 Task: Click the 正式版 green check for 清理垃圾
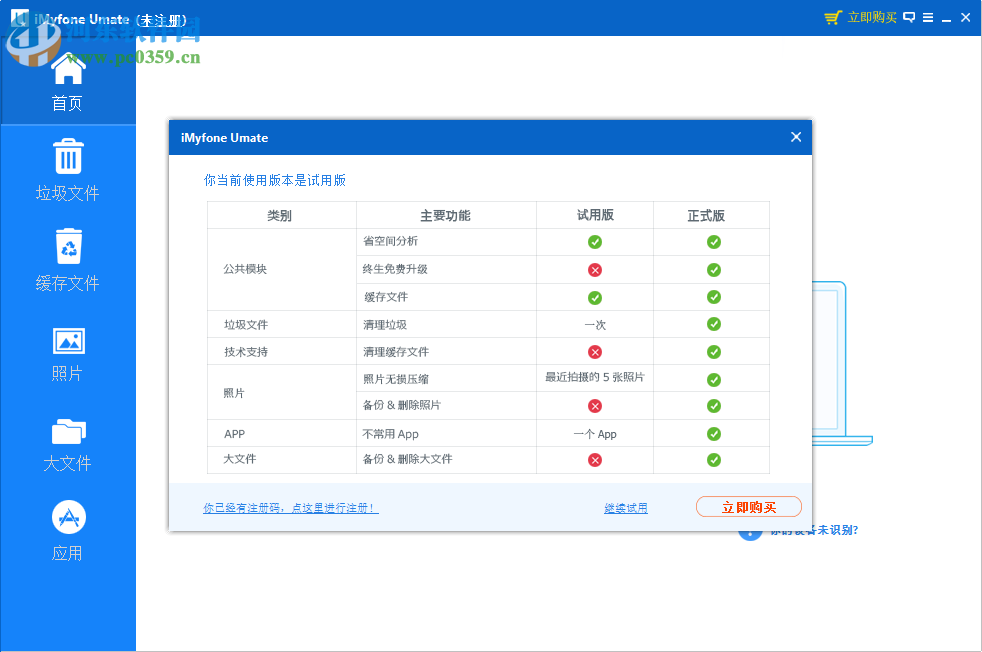[x=713, y=324]
